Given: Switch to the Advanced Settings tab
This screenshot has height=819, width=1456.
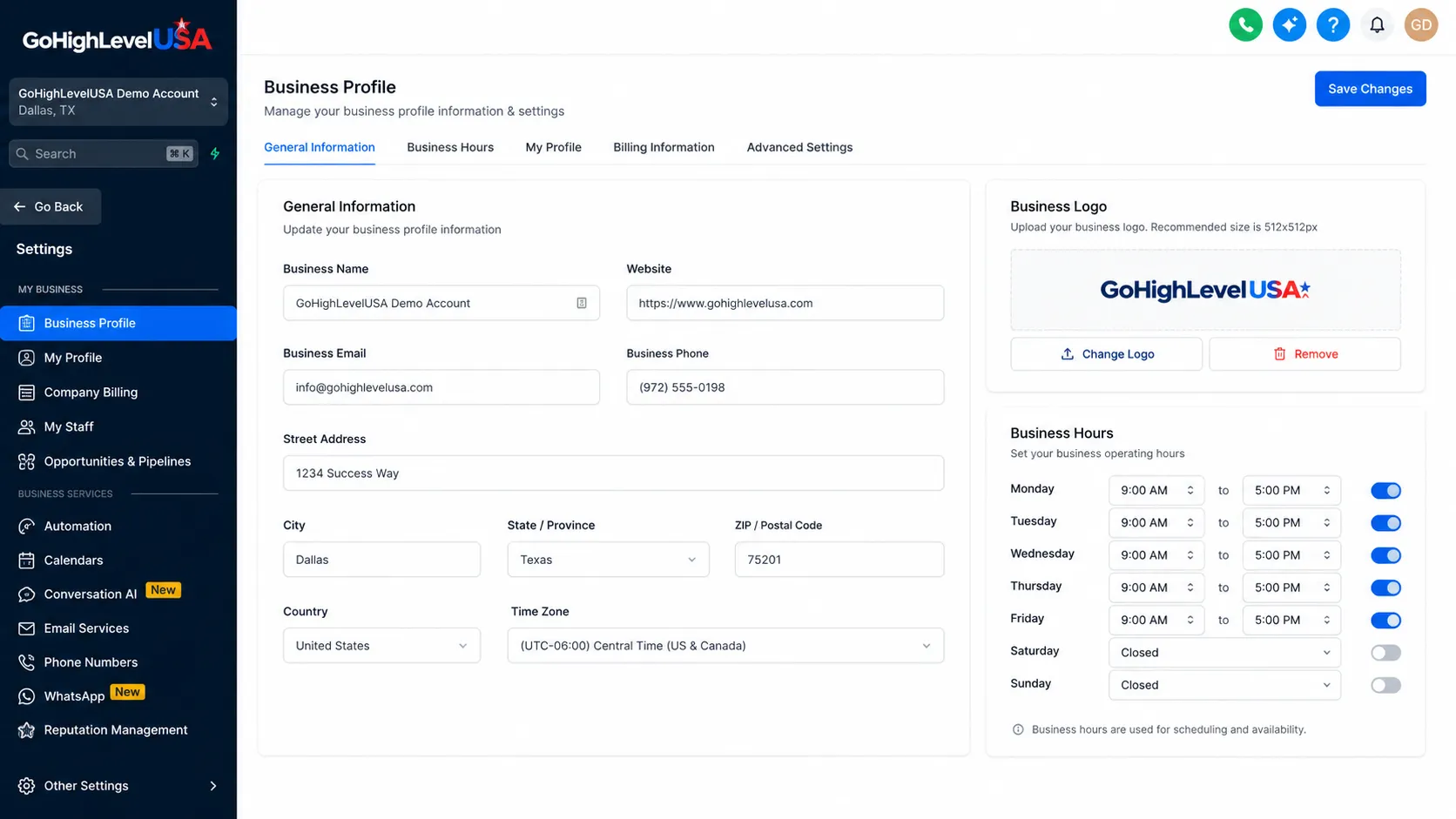Looking at the screenshot, I should click(x=799, y=147).
